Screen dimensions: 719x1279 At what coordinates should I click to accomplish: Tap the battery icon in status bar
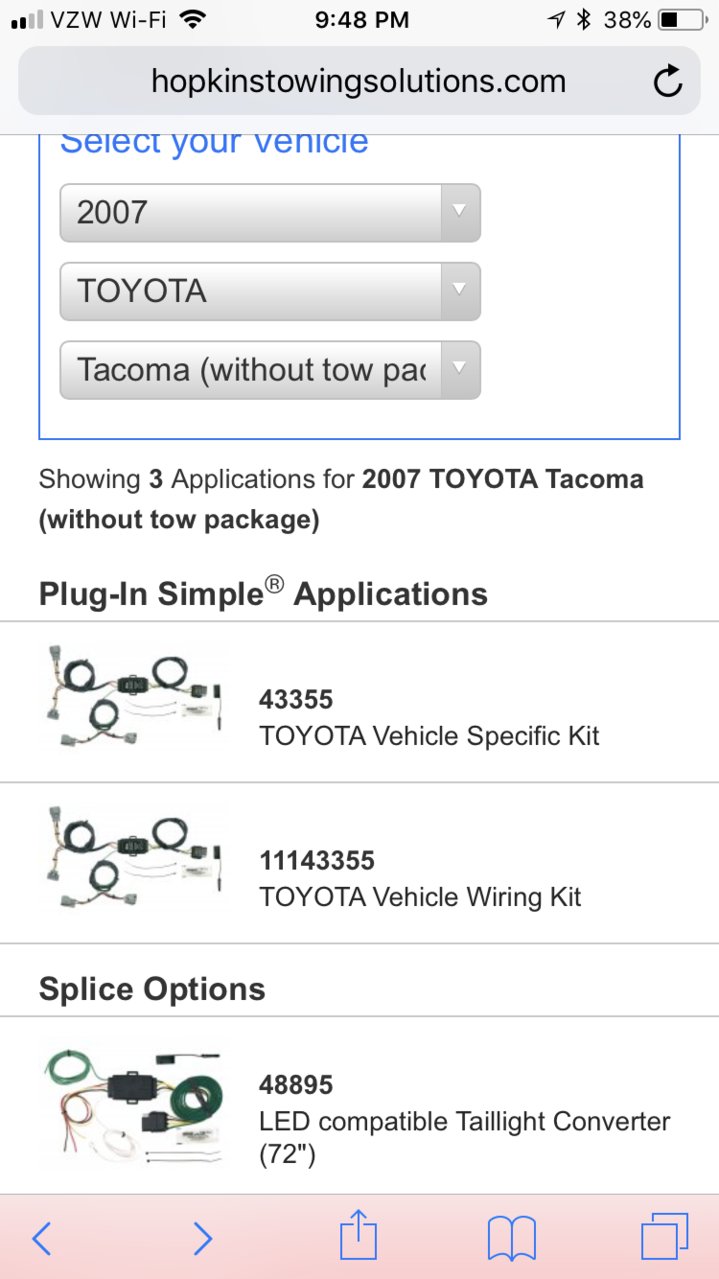682,19
